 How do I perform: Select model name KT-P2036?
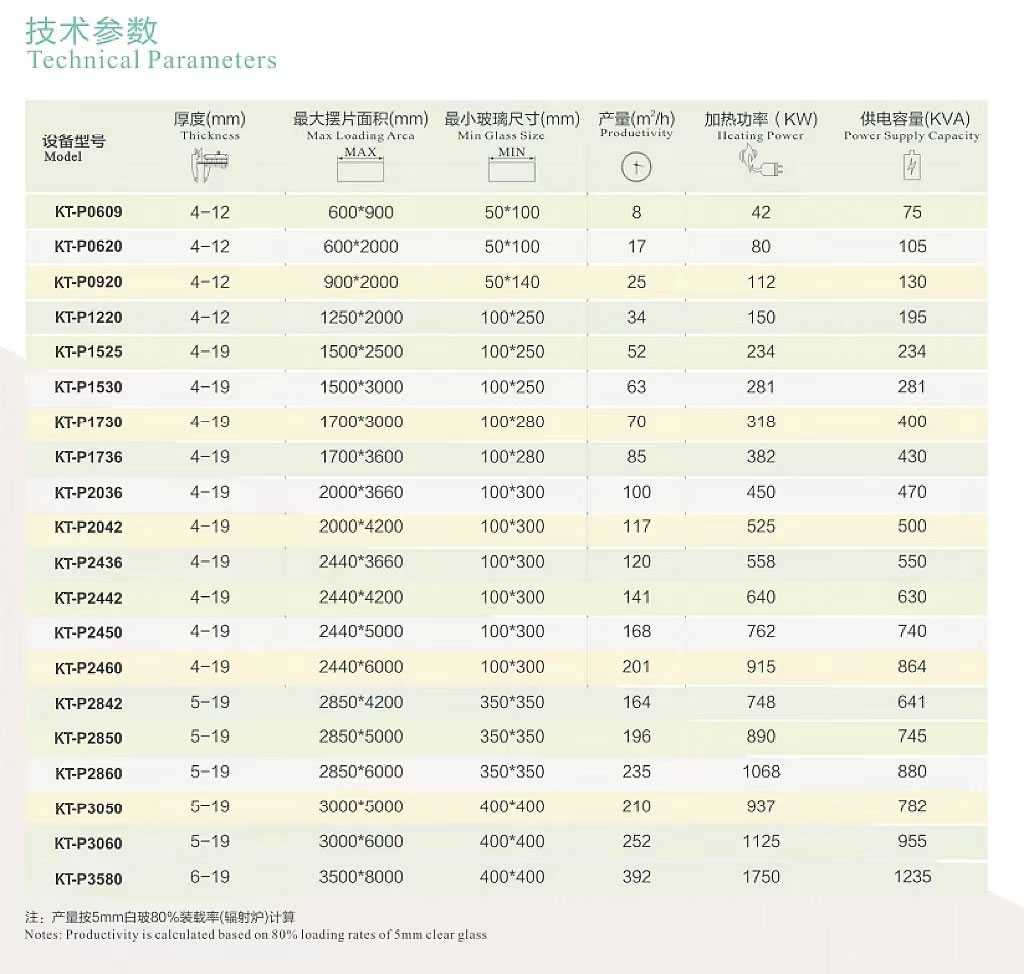coord(89,493)
